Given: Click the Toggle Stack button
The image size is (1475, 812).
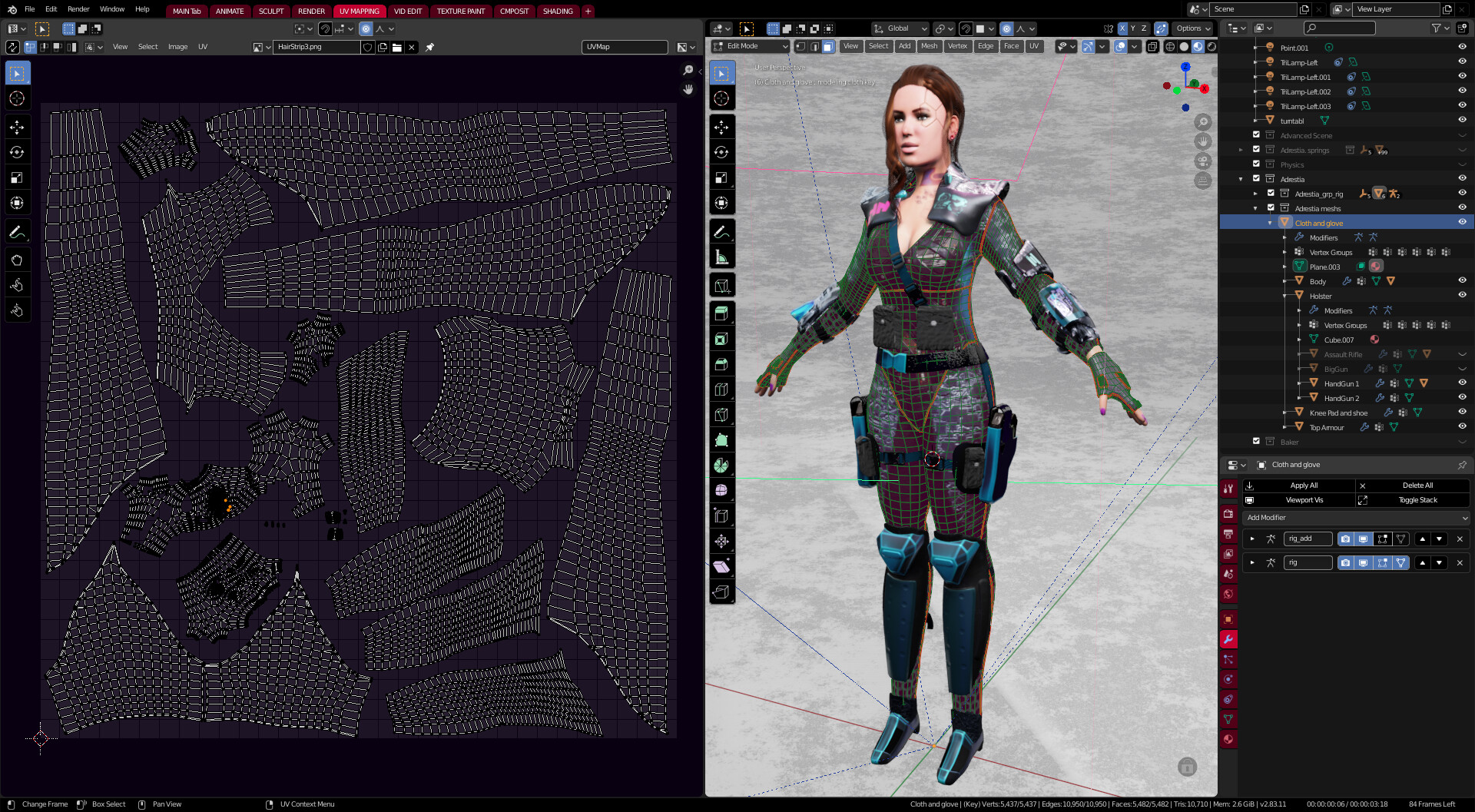Looking at the screenshot, I should pyautogui.click(x=1417, y=500).
